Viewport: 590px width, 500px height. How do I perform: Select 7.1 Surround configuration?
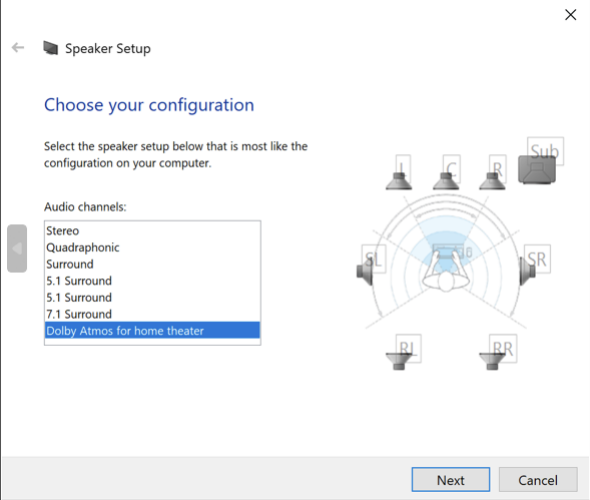(152, 314)
